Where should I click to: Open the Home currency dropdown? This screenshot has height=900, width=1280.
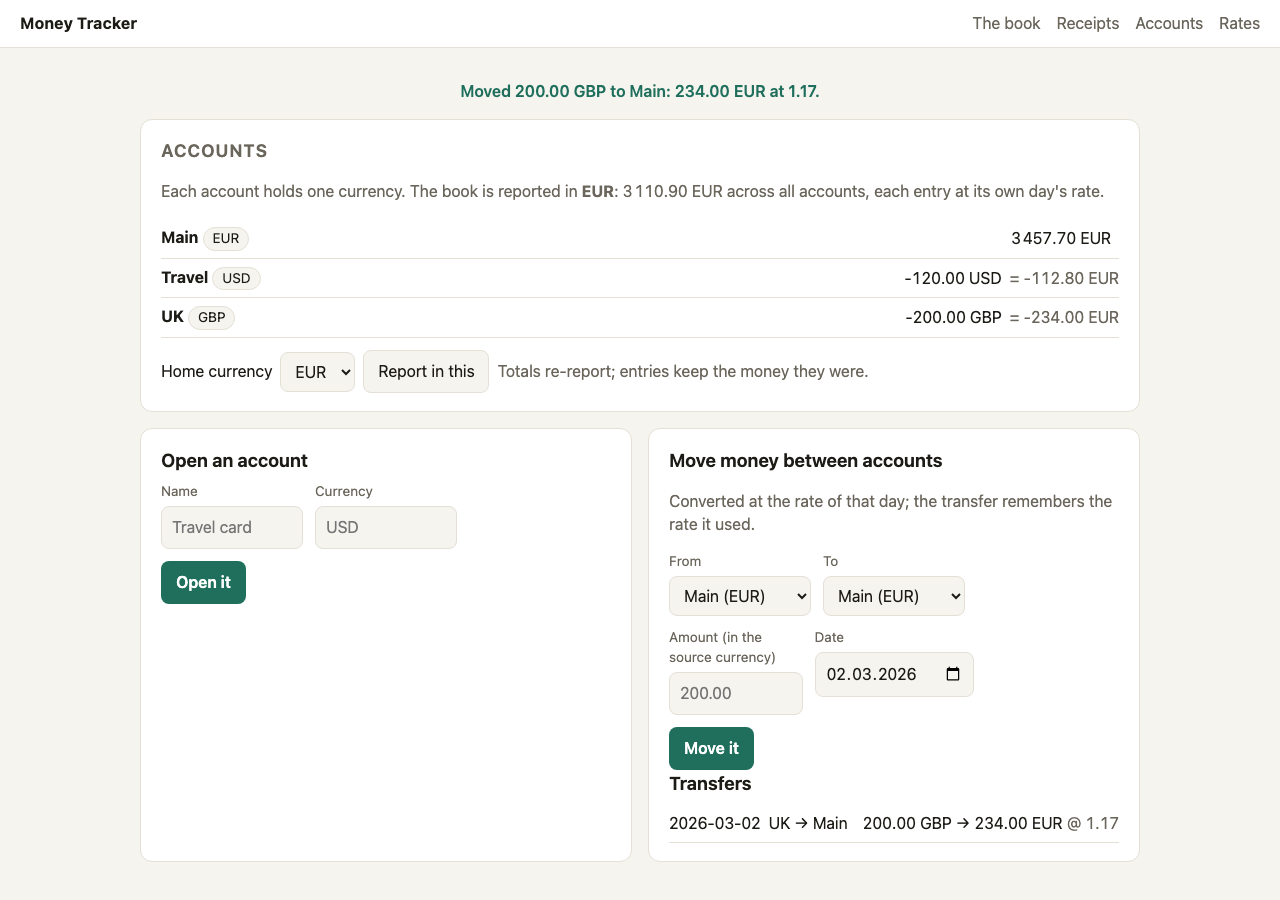point(317,371)
